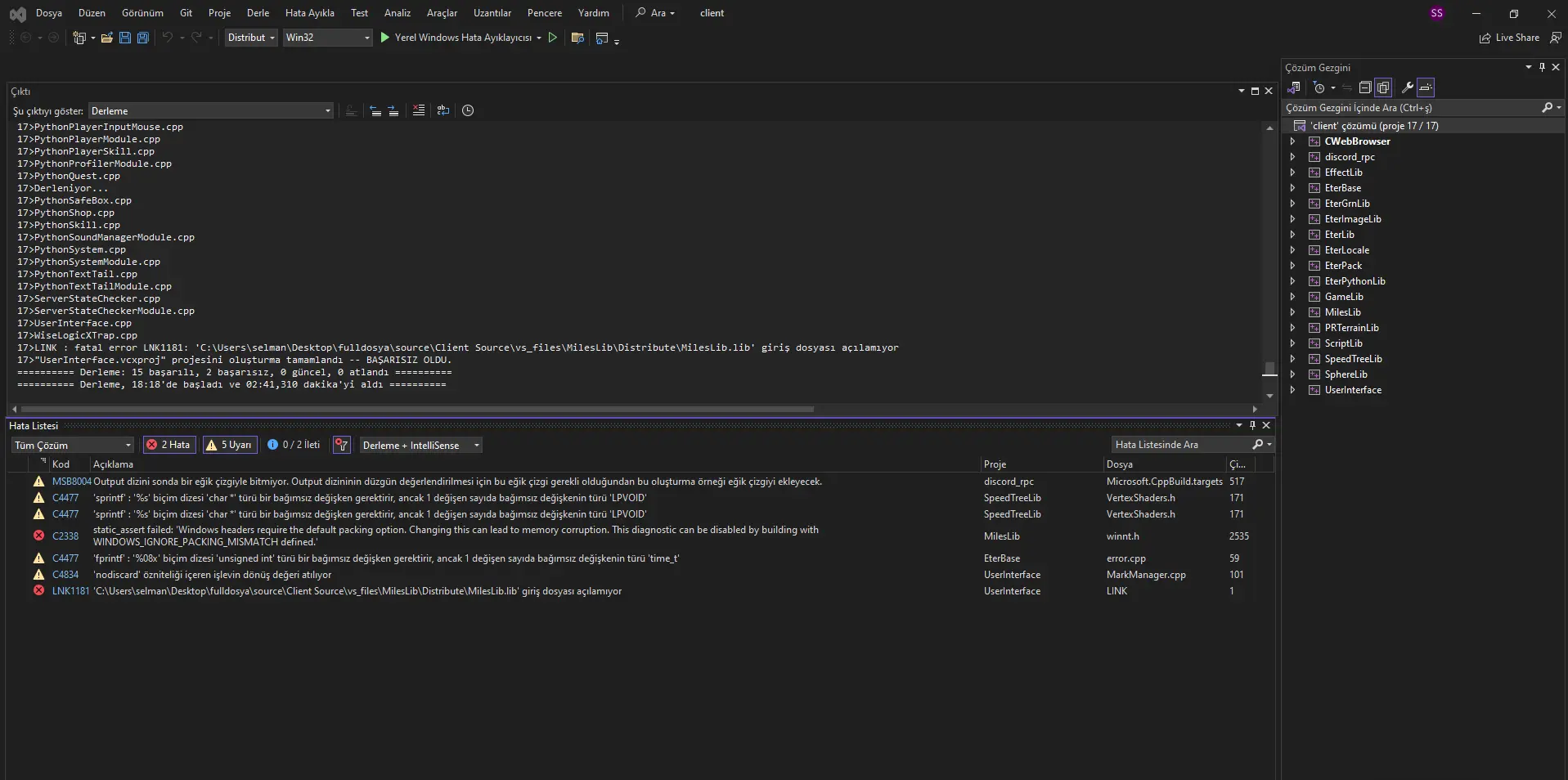Screen dimensions: 1568x780
Task: Go to previous message in output
Action: click(x=375, y=110)
